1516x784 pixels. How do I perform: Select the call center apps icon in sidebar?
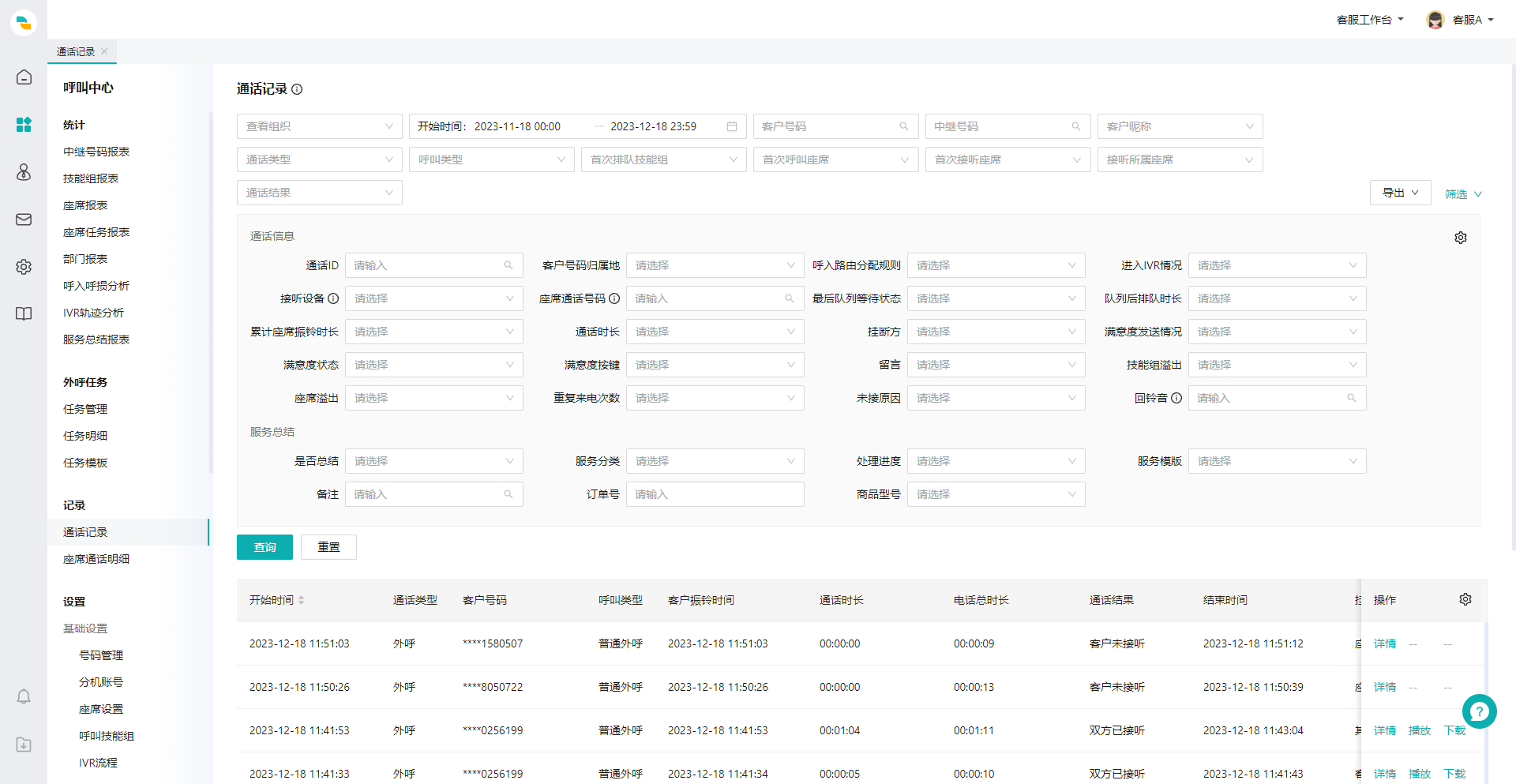pos(24,125)
